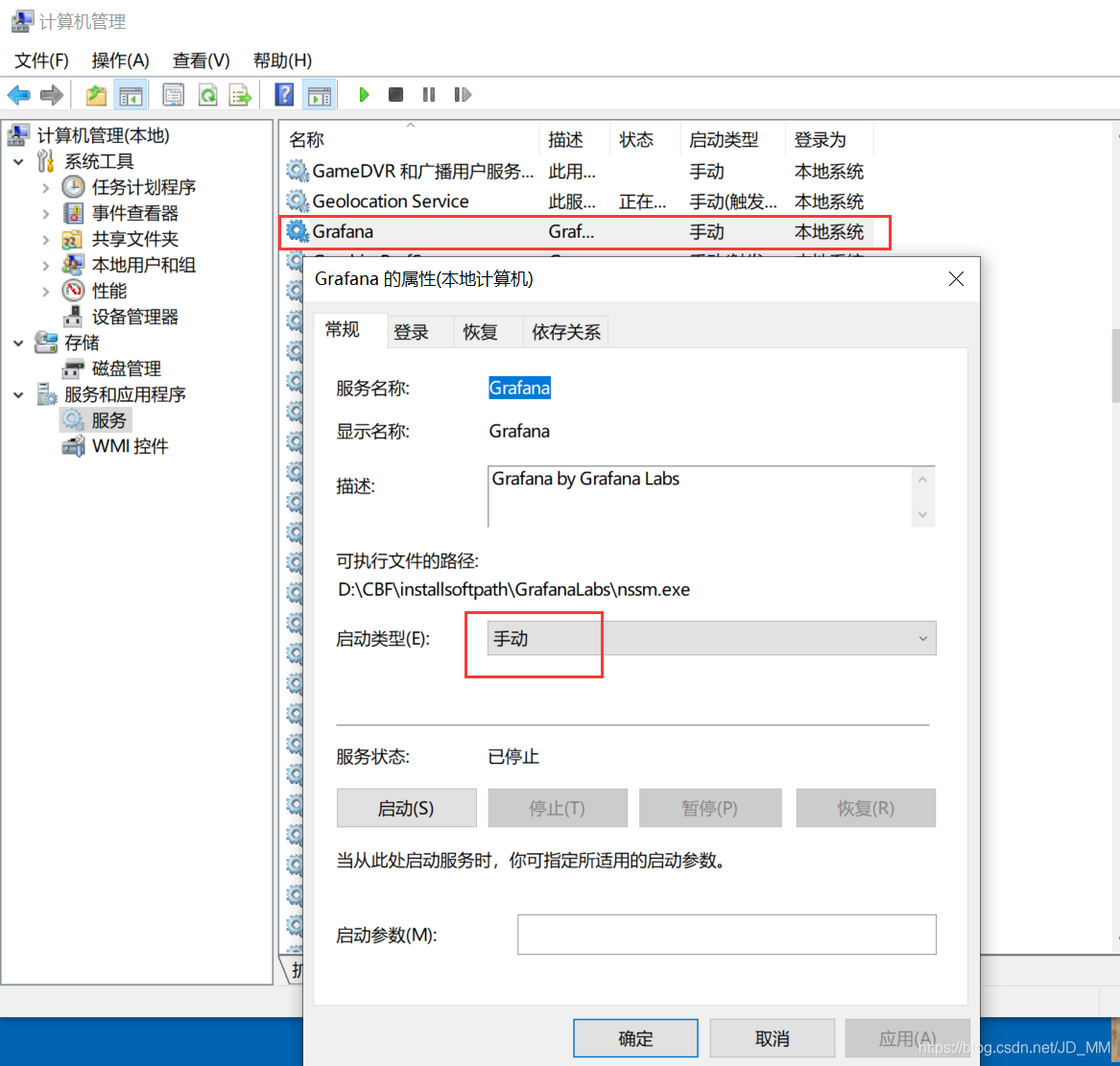
Task: Click the 恢复(R) service button
Action: click(866, 808)
